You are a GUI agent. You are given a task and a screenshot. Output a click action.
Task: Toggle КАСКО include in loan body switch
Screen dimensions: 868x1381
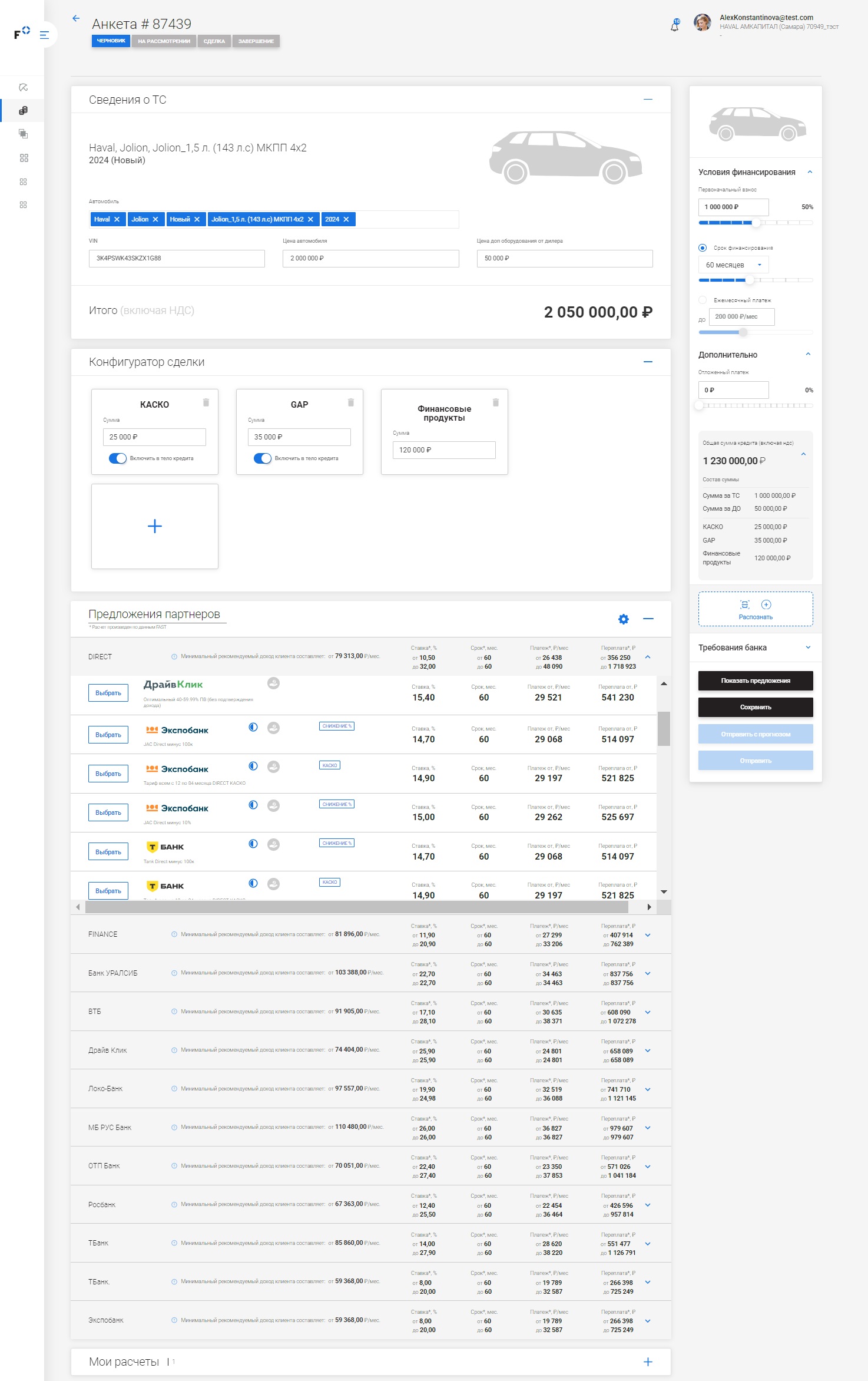click(118, 458)
